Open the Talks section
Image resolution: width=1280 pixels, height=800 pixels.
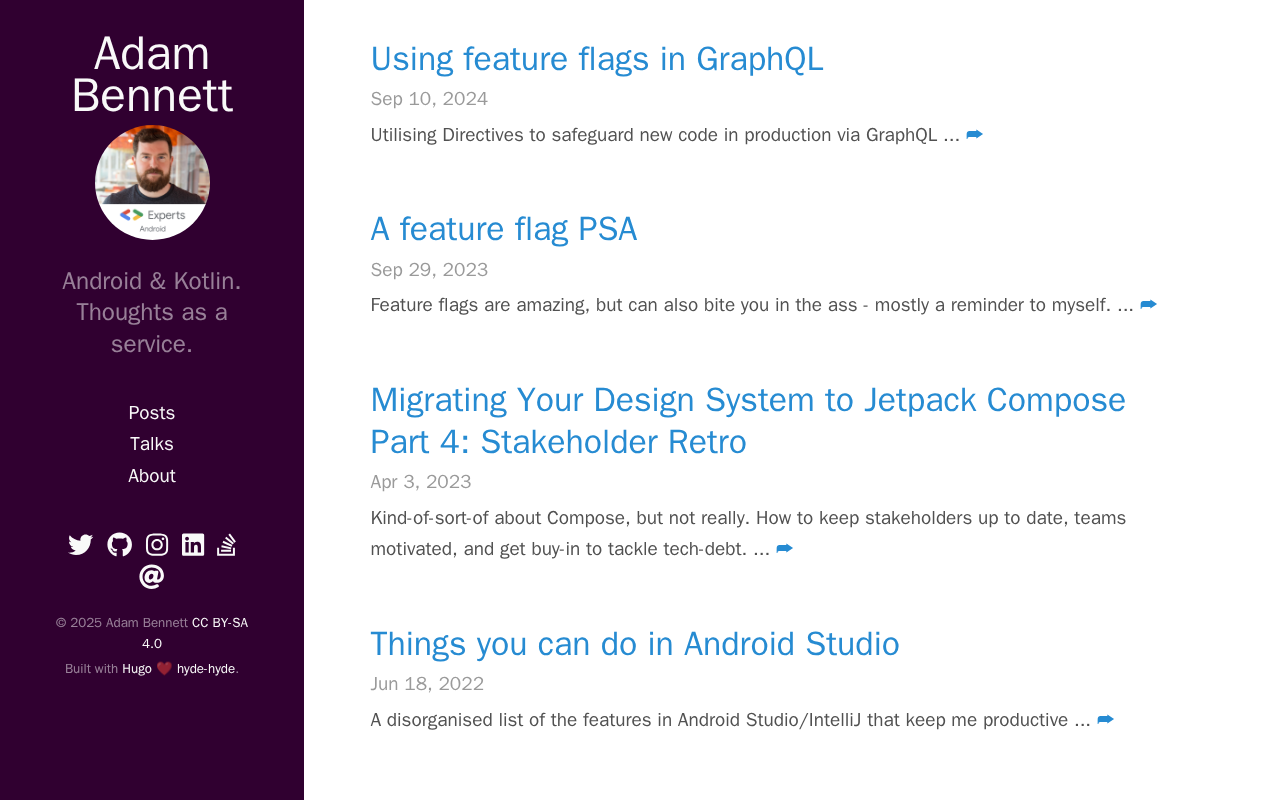tap(152, 444)
